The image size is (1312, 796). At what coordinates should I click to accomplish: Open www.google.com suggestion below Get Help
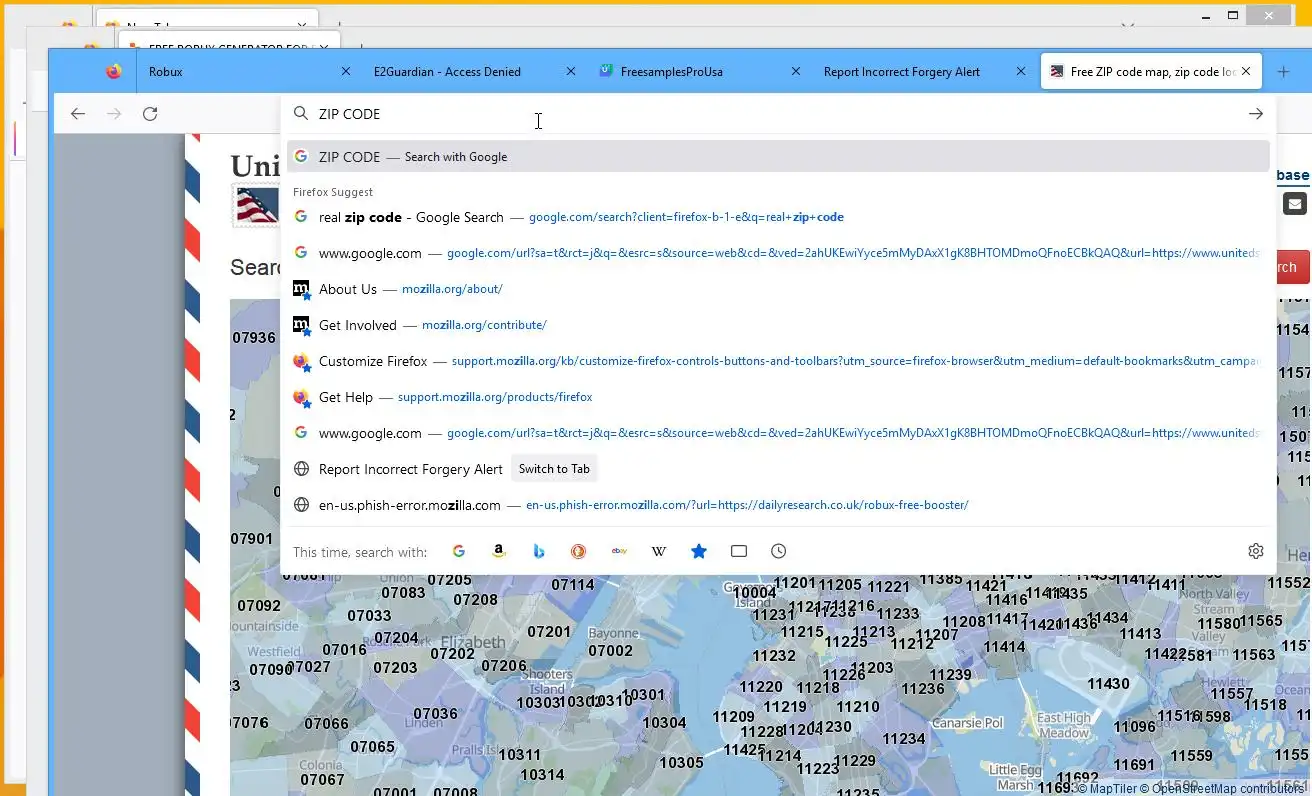(x=778, y=433)
